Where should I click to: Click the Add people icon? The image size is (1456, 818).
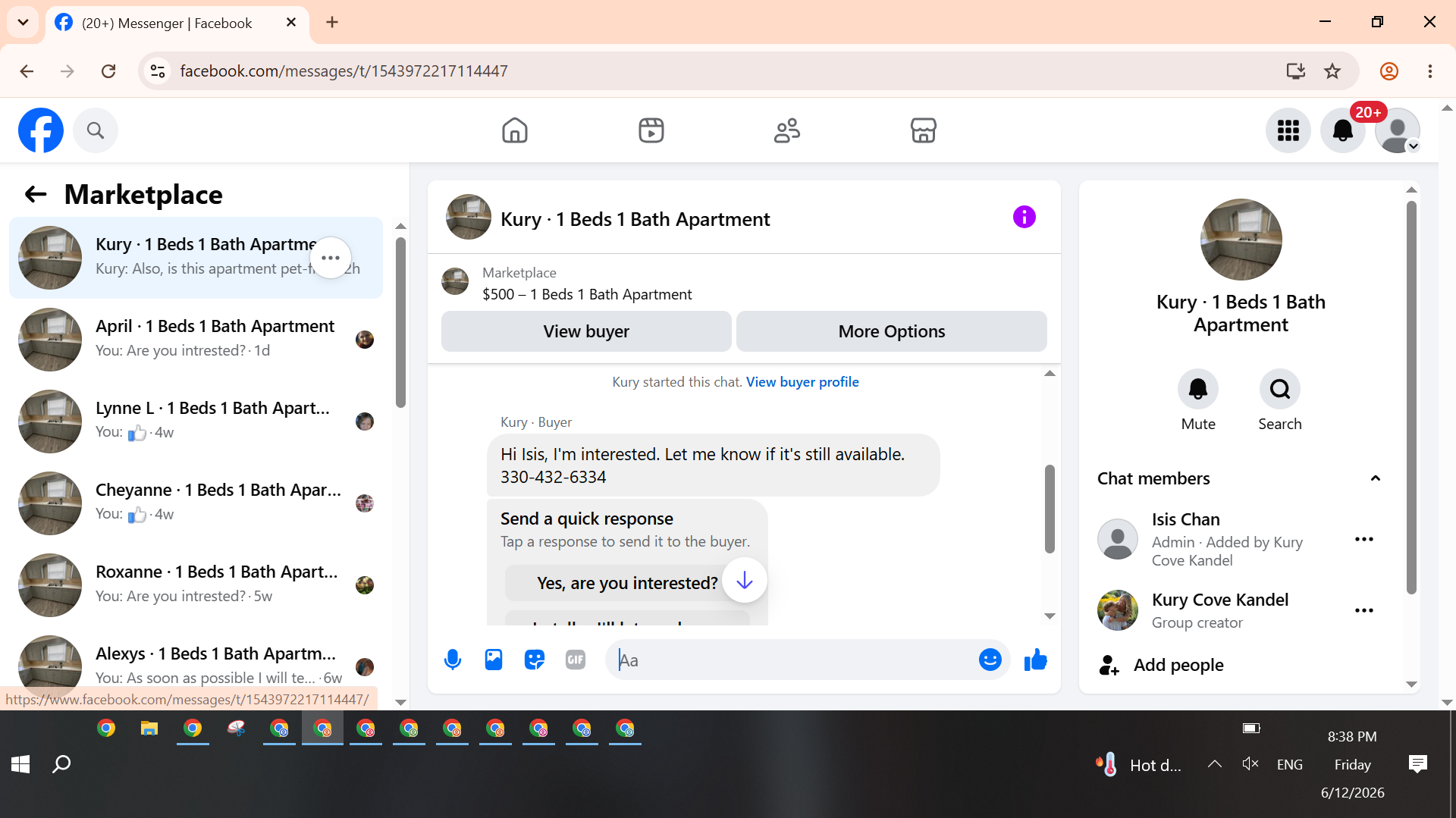pos(1109,665)
